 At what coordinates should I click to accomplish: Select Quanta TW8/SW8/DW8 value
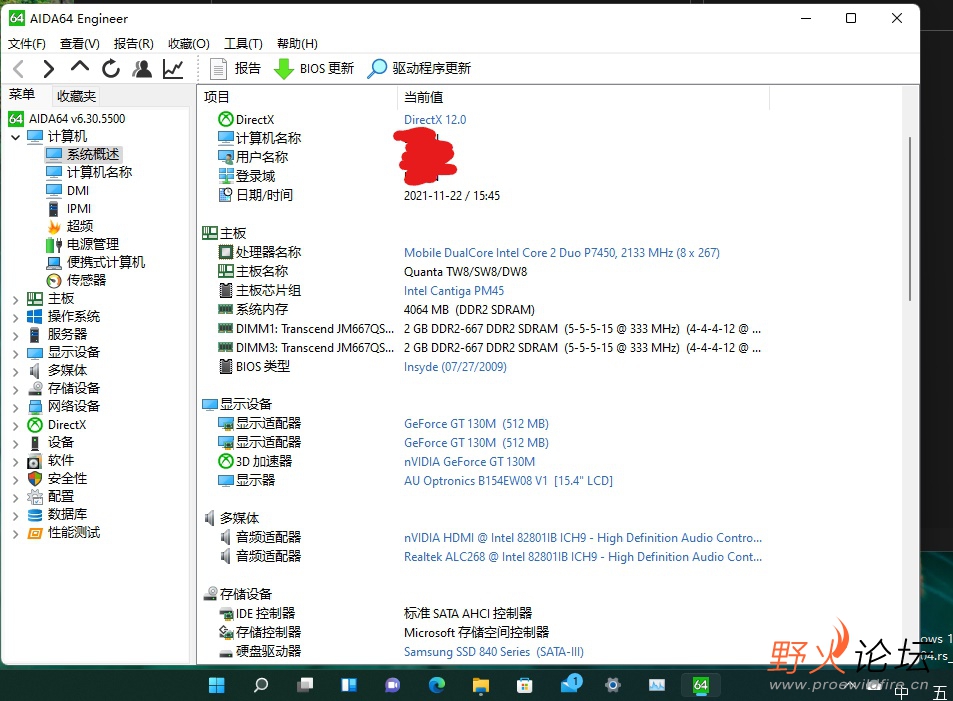coord(466,272)
